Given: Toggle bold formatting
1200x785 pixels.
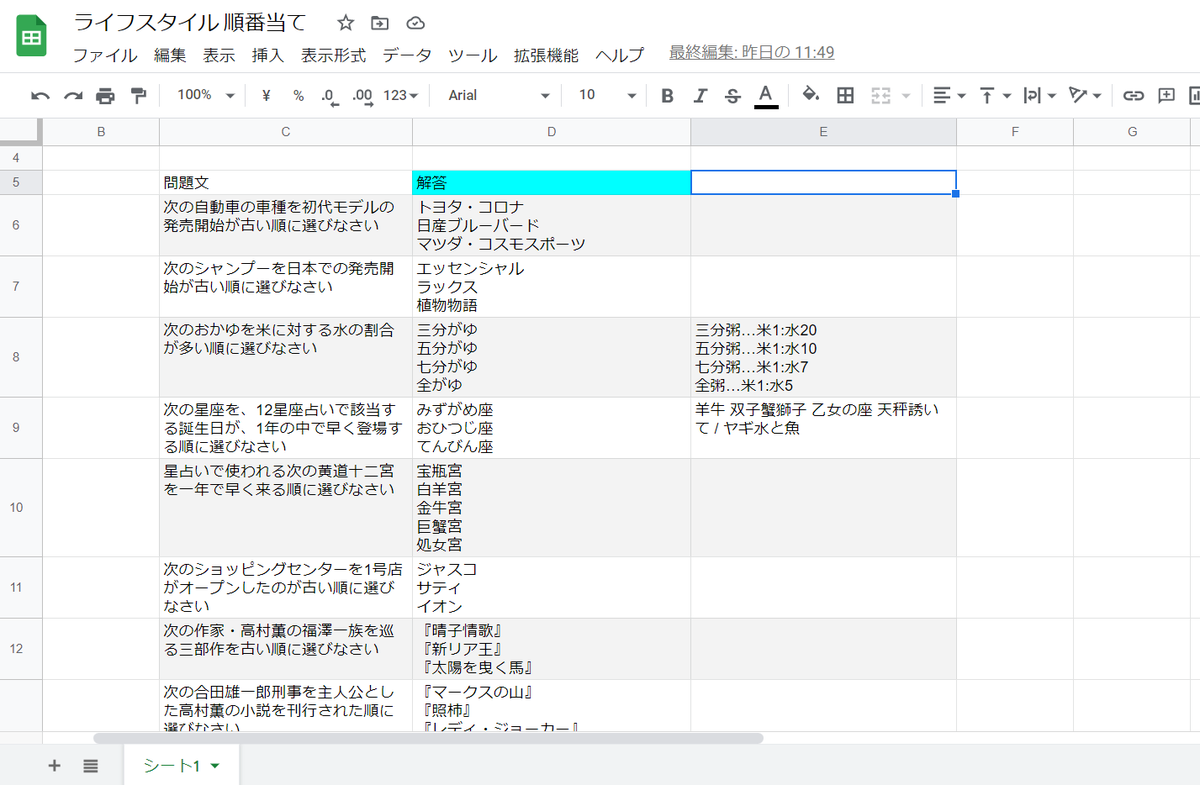Looking at the screenshot, I should [x=668, y=95].
